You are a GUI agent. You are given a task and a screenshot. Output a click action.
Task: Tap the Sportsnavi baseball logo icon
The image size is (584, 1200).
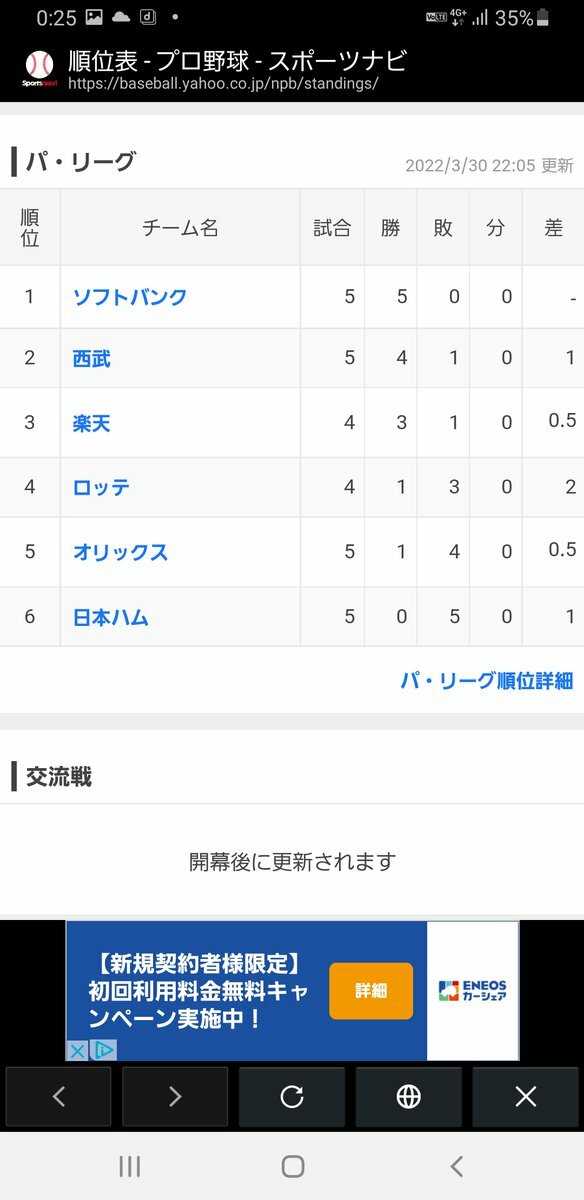click(x=39, y=69)
